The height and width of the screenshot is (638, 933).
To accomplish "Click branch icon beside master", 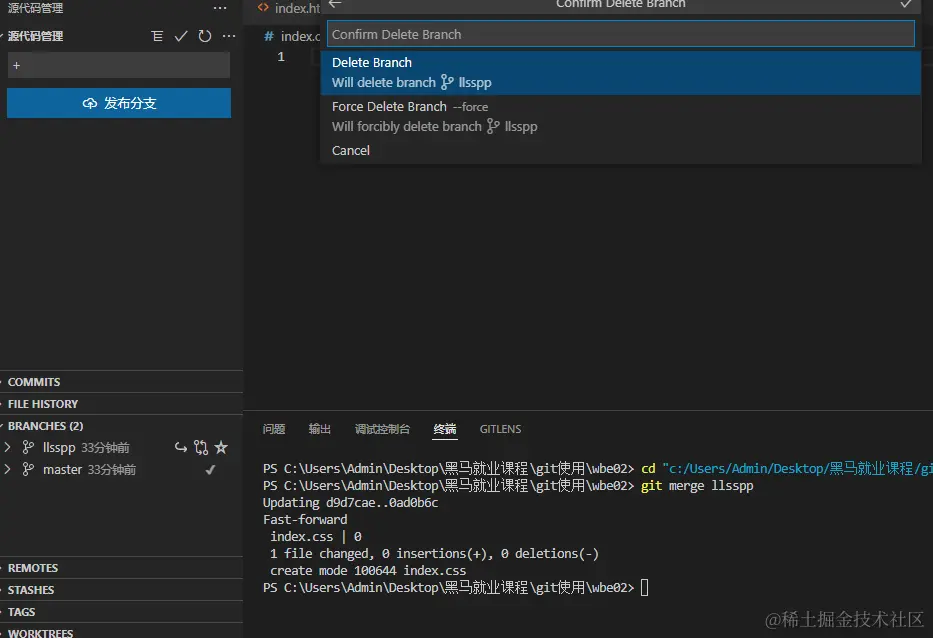I will click(28, 470).
